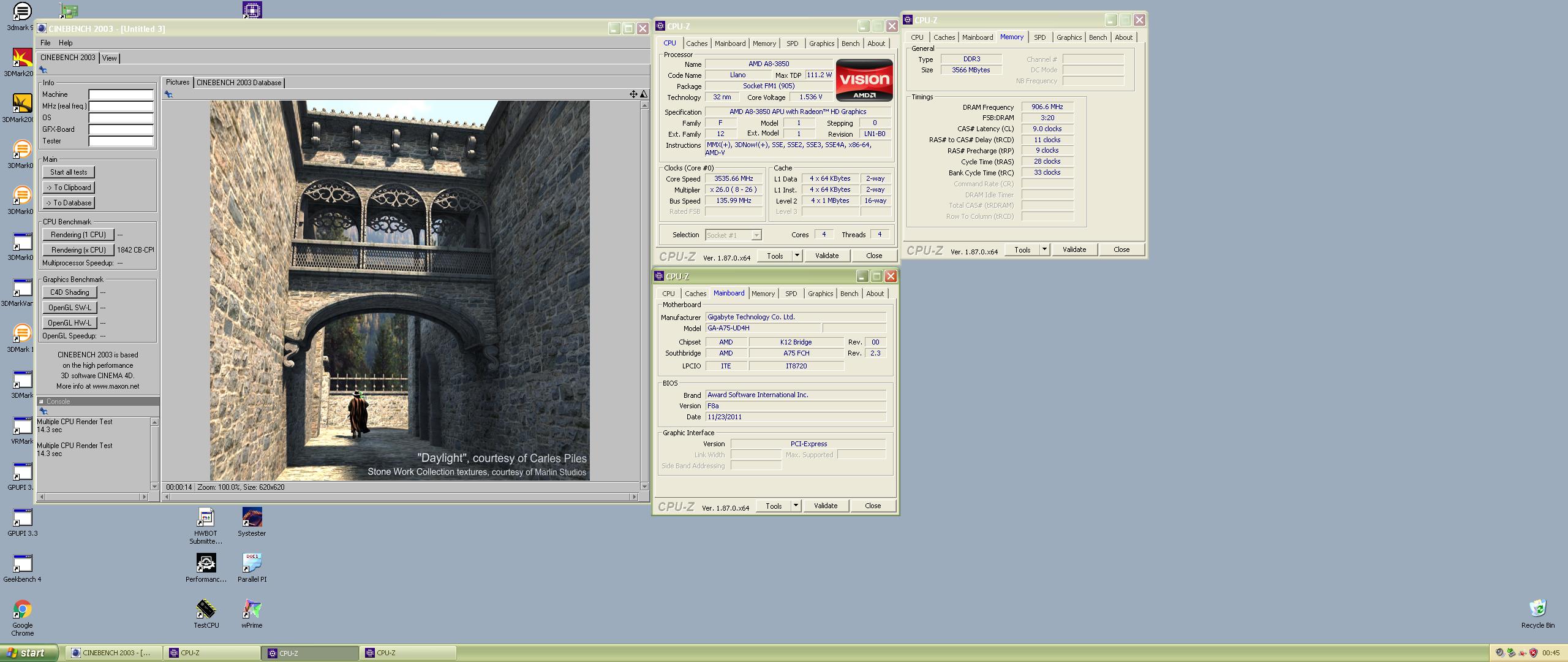This screenshot has height=662, width=1568.
Task: Run the OpenGL SW-L test
Action: [x=70, y=308]
